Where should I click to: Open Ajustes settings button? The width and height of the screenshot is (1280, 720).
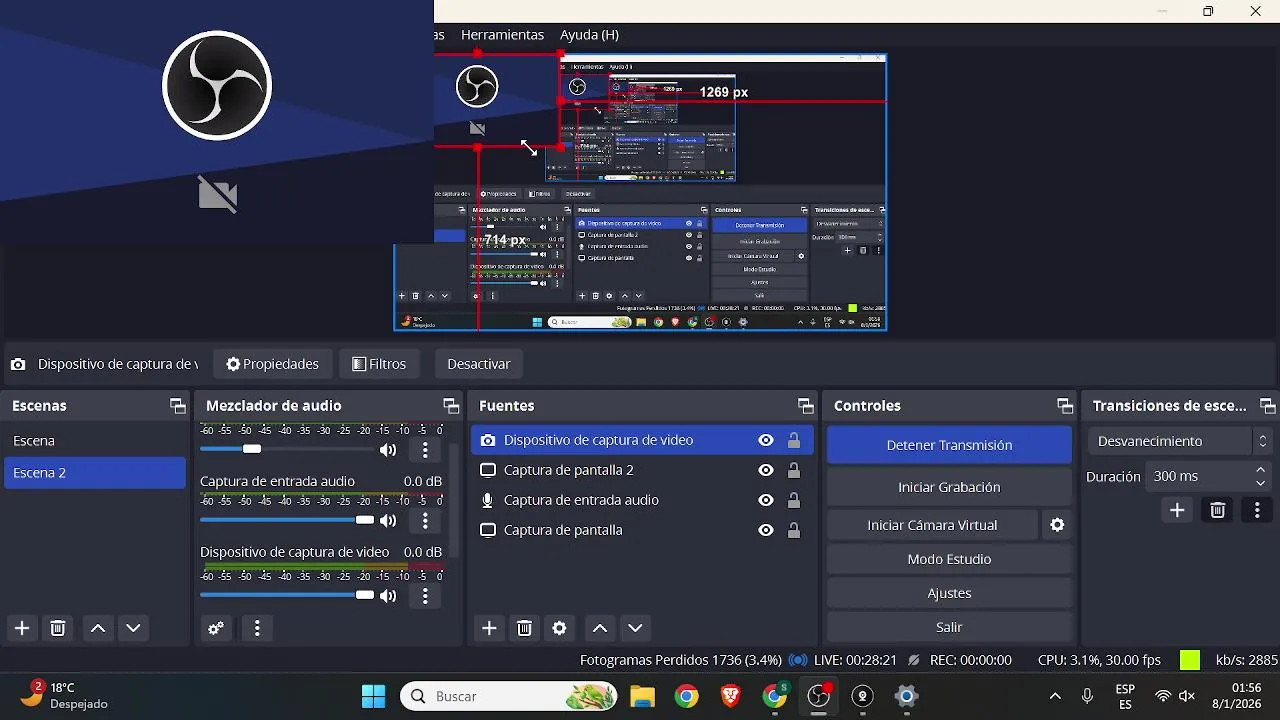949,593
